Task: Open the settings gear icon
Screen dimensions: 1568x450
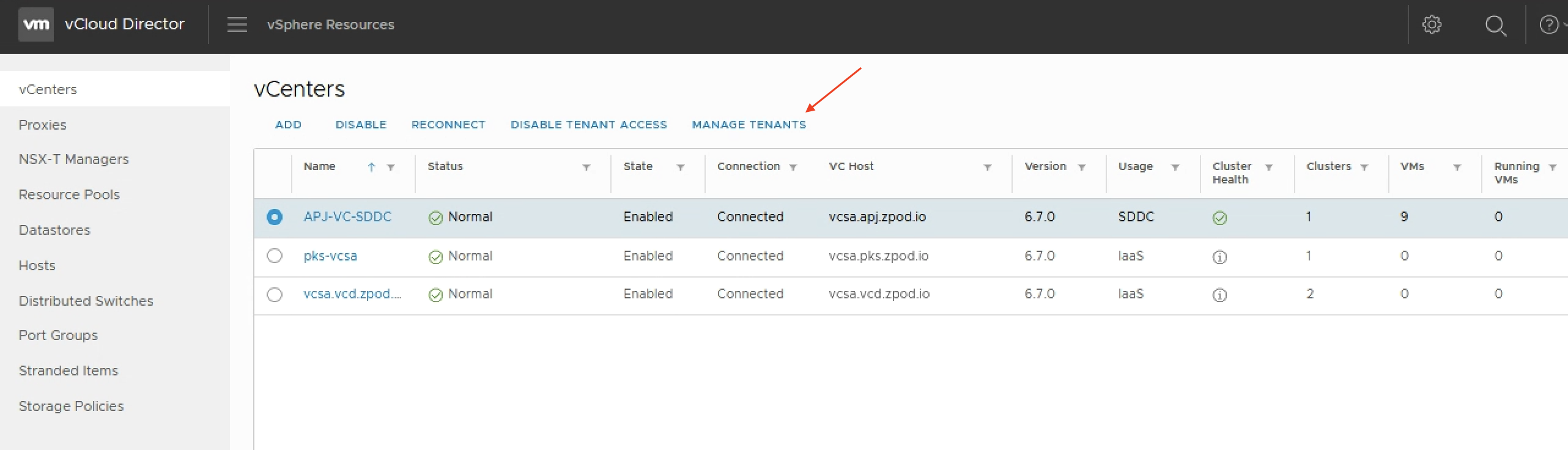Action: [1432, 24]
